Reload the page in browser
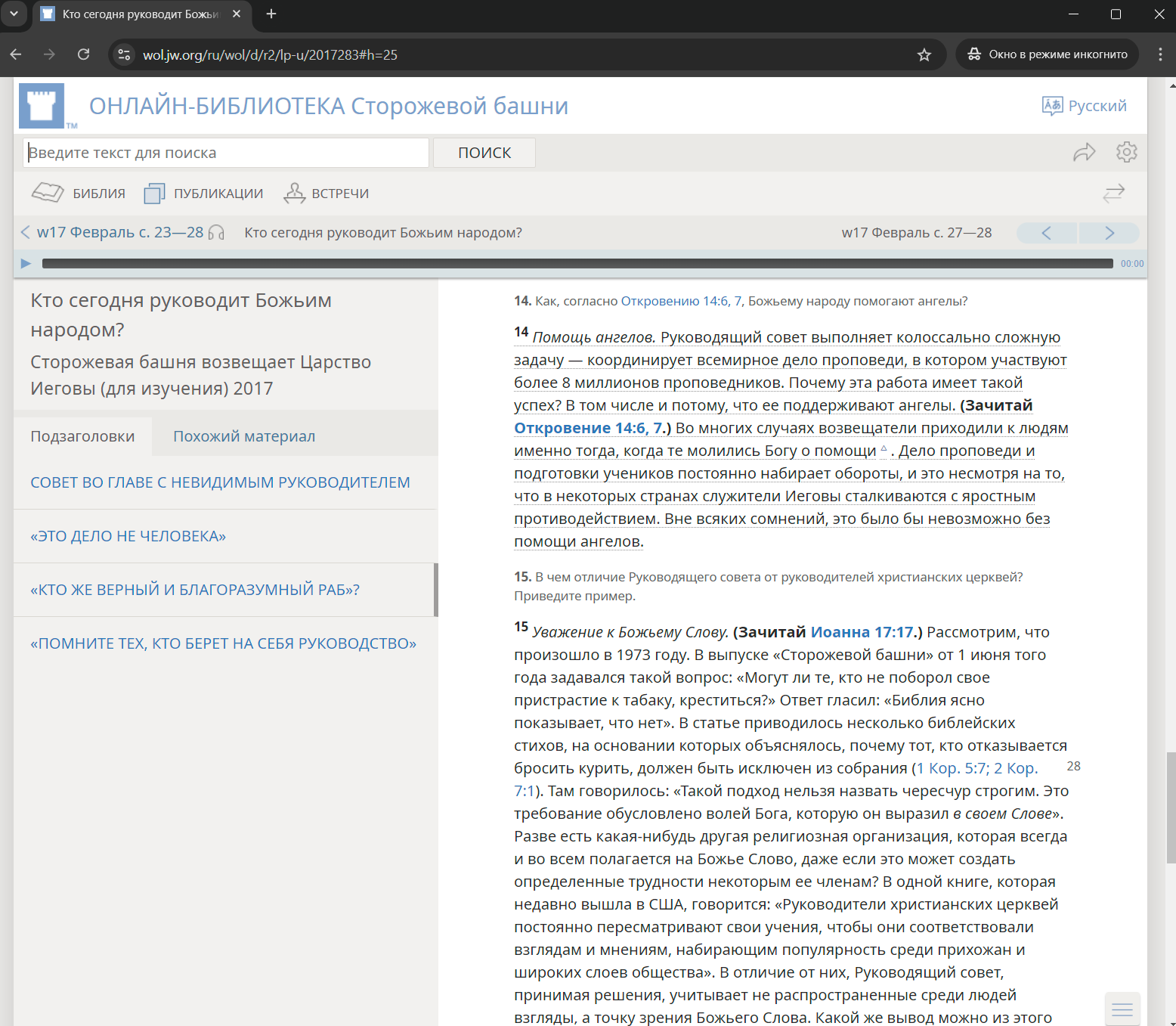This screenshot has width=1176, height=1026. pos(84,54)
